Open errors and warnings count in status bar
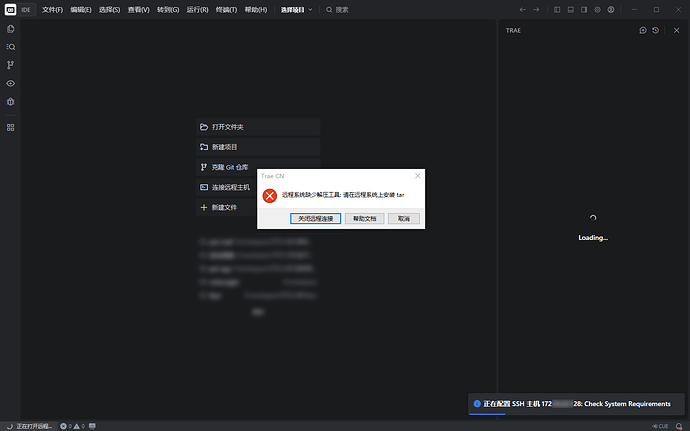This screenshot has width=690, height=431. [x=72, y=426]
